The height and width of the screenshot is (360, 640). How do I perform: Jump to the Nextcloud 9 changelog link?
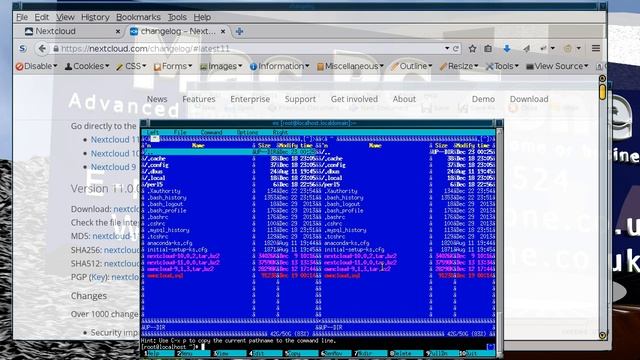[113, 167]
